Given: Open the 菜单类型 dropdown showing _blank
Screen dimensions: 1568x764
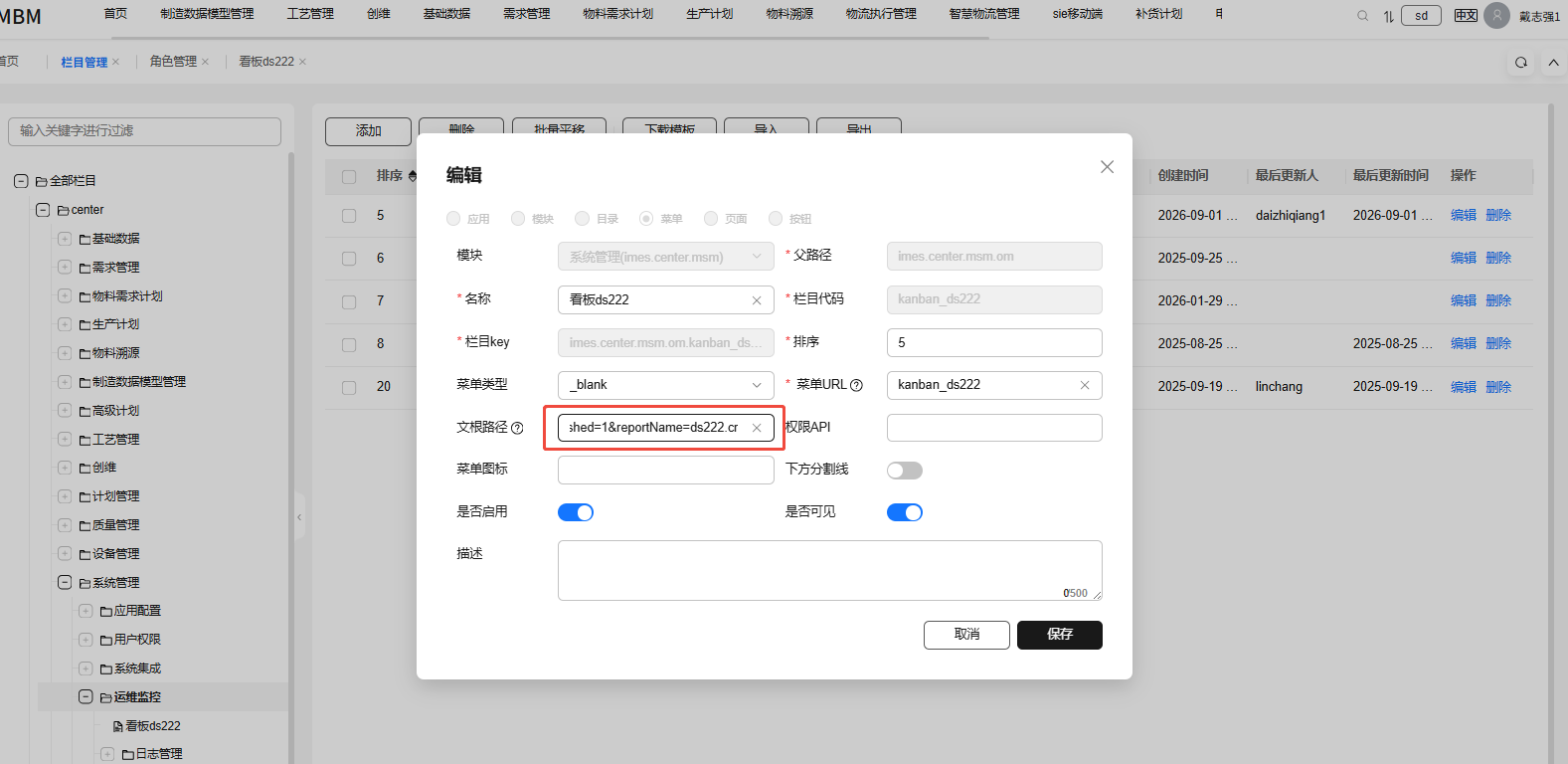Looking at the screenshot, I should pos(665,385).
